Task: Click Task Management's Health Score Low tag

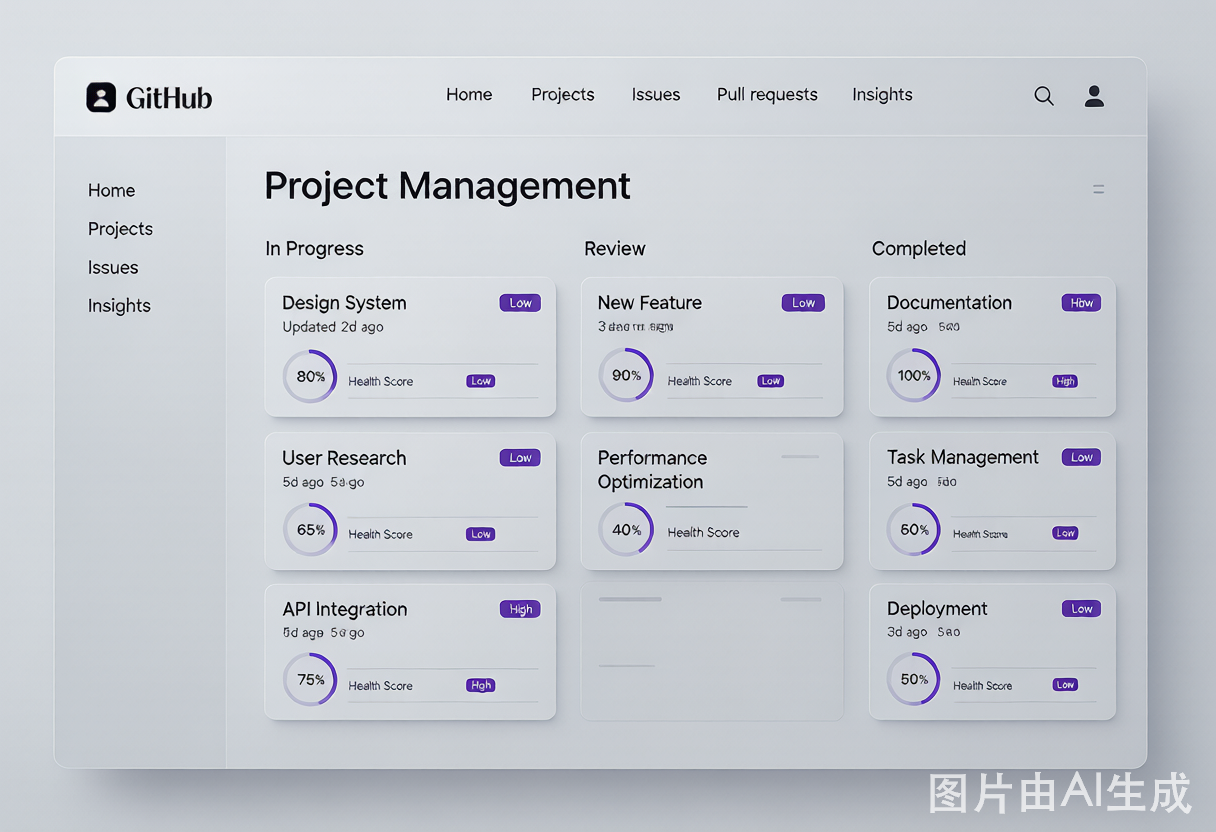Action: [x=1065, y=533]
